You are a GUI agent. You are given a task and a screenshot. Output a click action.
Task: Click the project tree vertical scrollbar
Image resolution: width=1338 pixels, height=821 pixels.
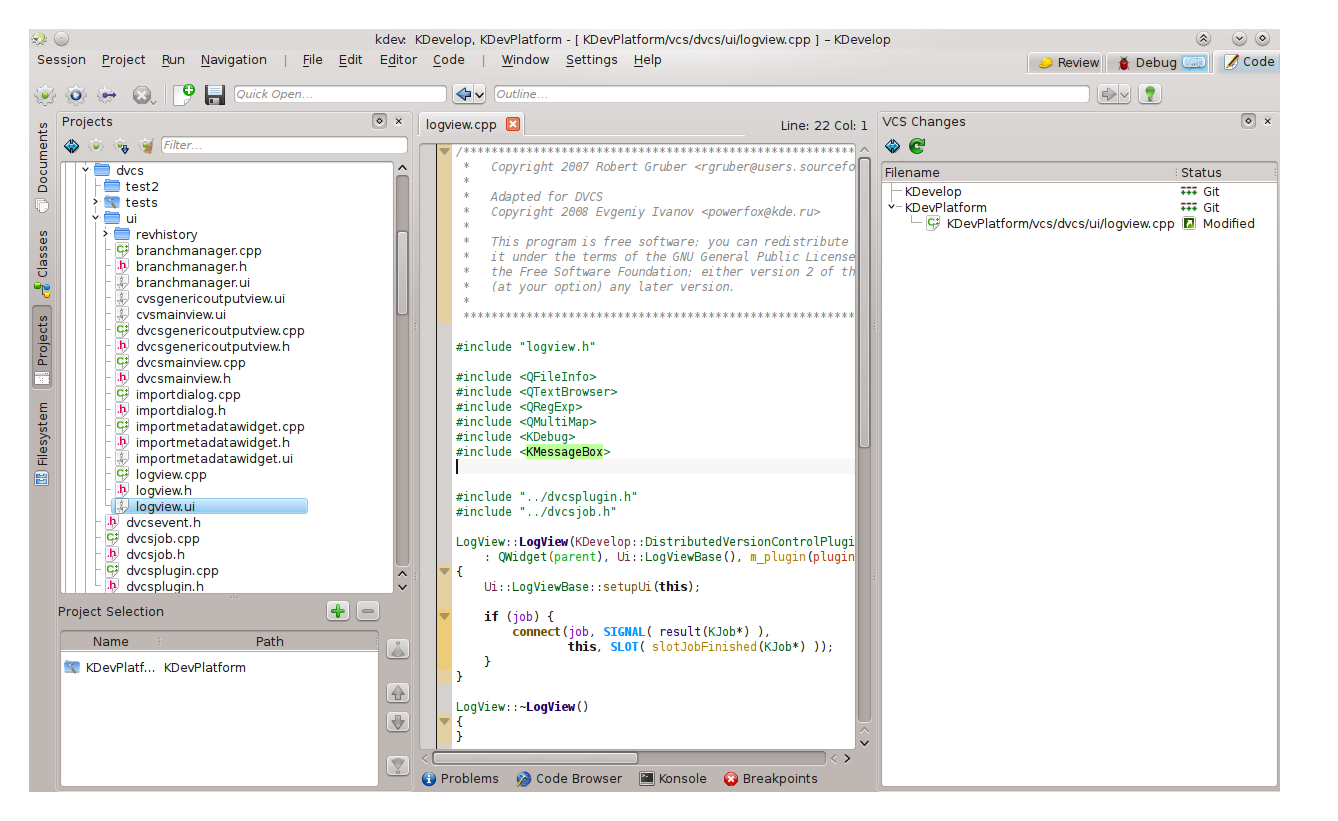tap(402, 370)
